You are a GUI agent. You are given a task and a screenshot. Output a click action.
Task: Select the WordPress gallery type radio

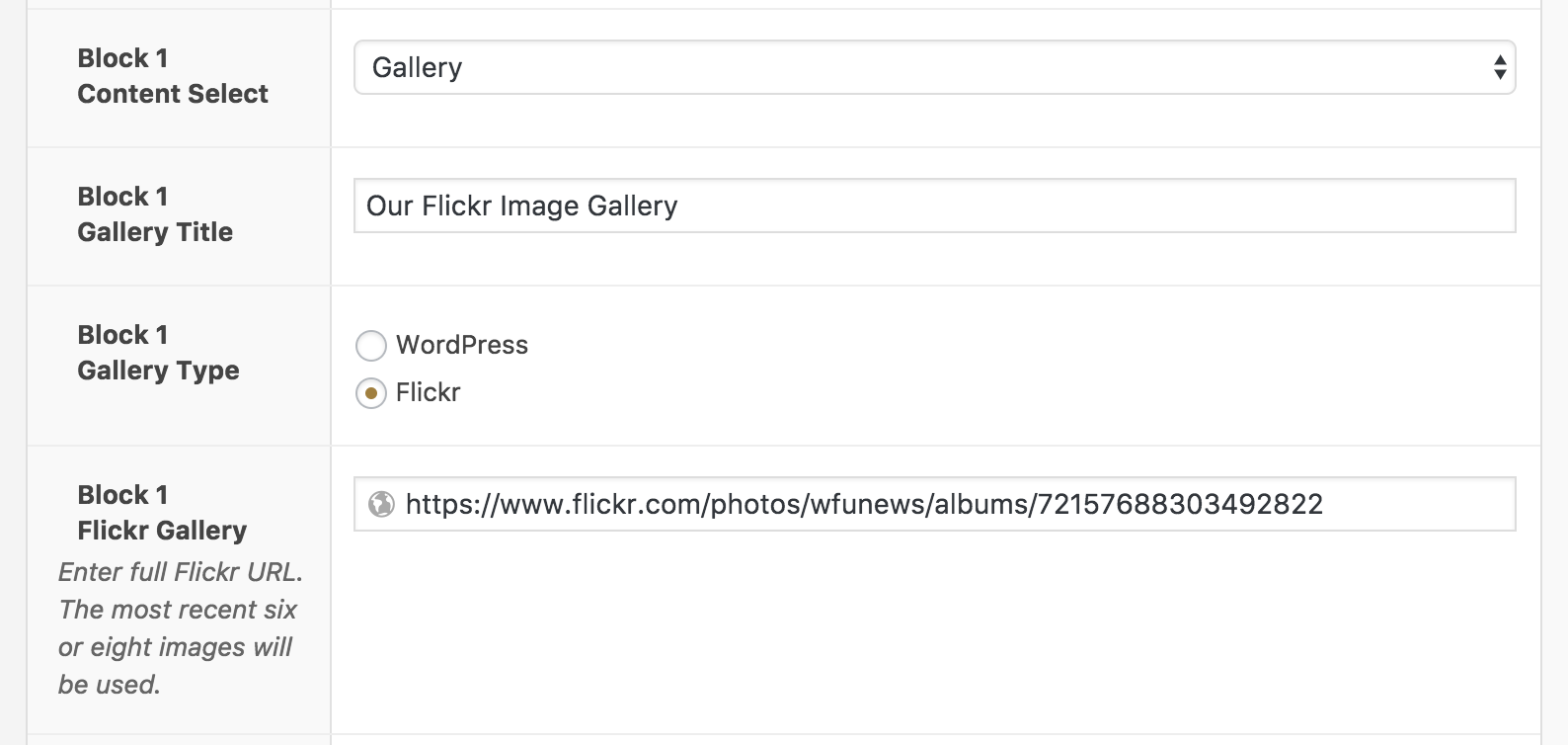click(x=371, y=345)
